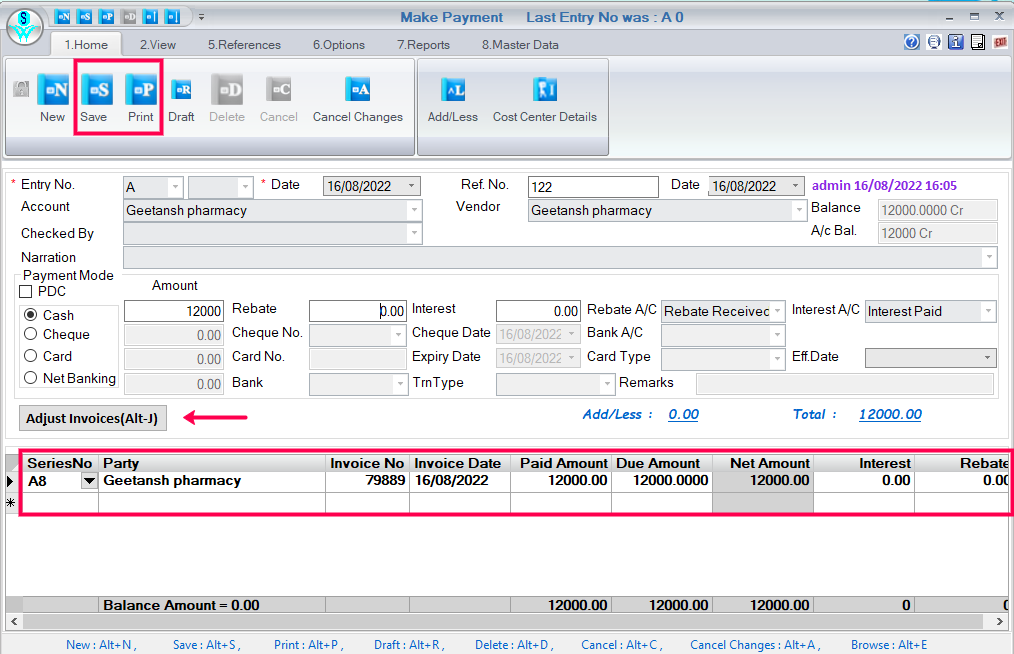This screenshot has height=654, width=1014.
Task: Click the Save ribbon icon
Action: 96,89
